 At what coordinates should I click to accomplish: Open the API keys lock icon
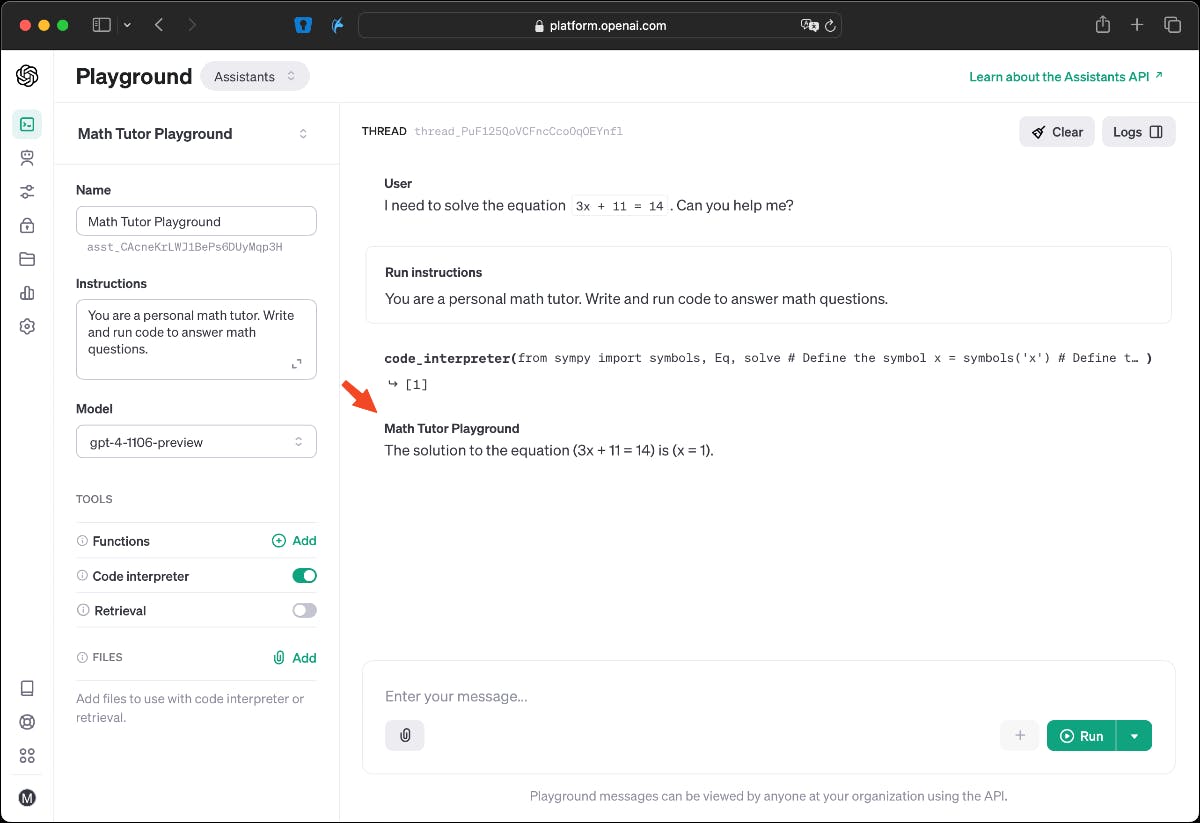click(x=27, y=225)
